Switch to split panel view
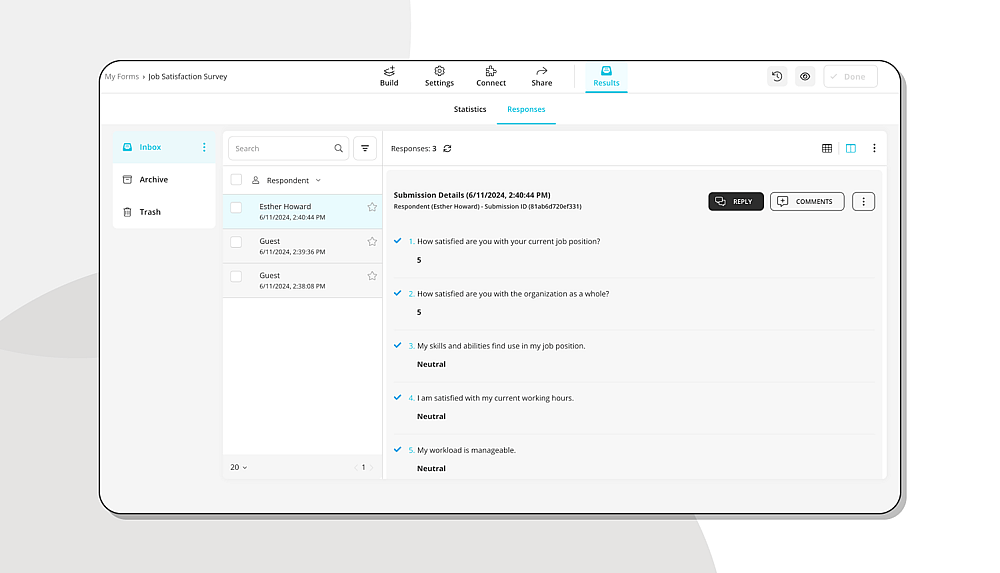Viewport: 1000px width, 573px height. point(851,148)
